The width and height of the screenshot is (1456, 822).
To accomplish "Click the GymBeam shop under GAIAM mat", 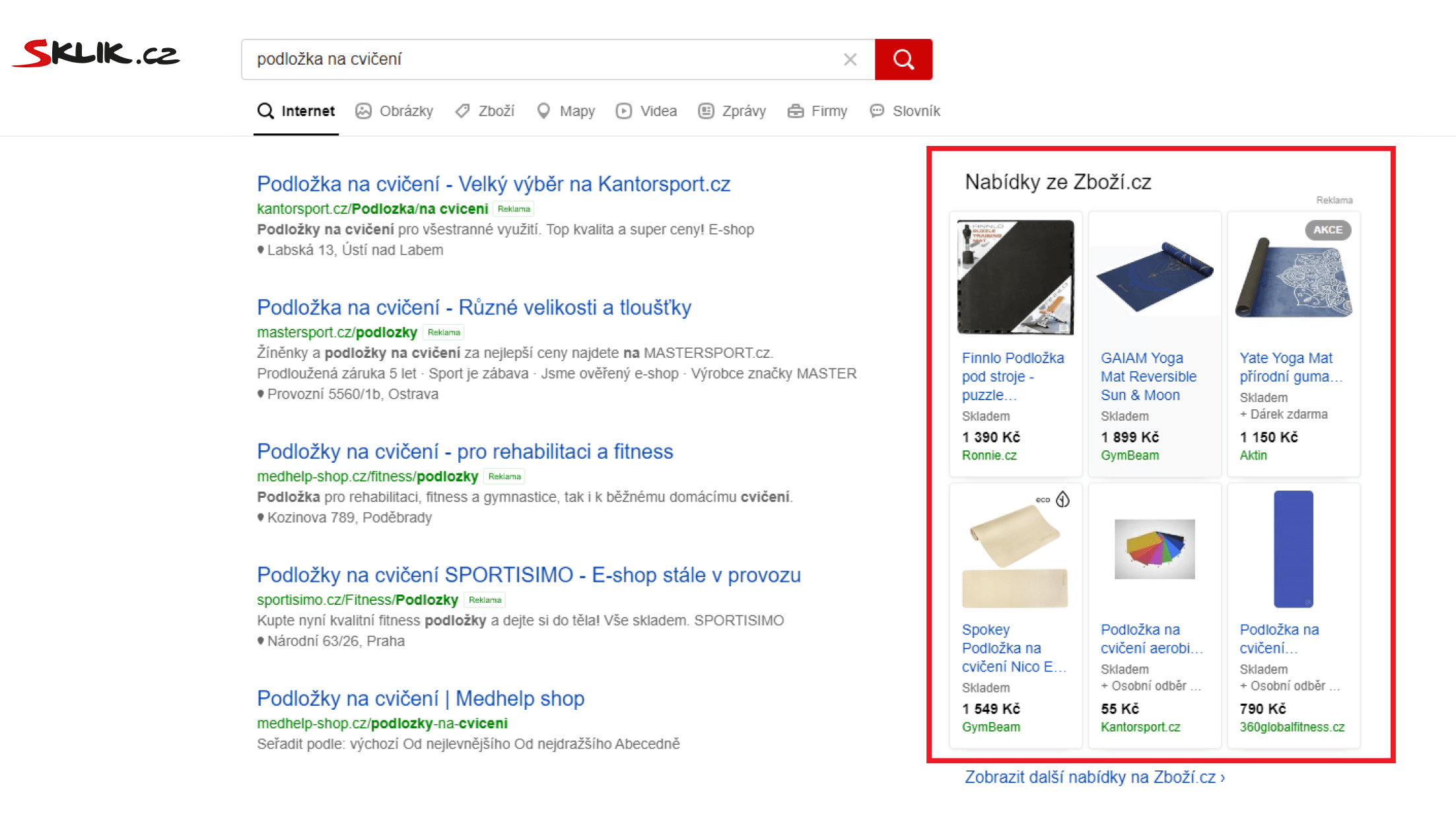I will point(1130,456).
